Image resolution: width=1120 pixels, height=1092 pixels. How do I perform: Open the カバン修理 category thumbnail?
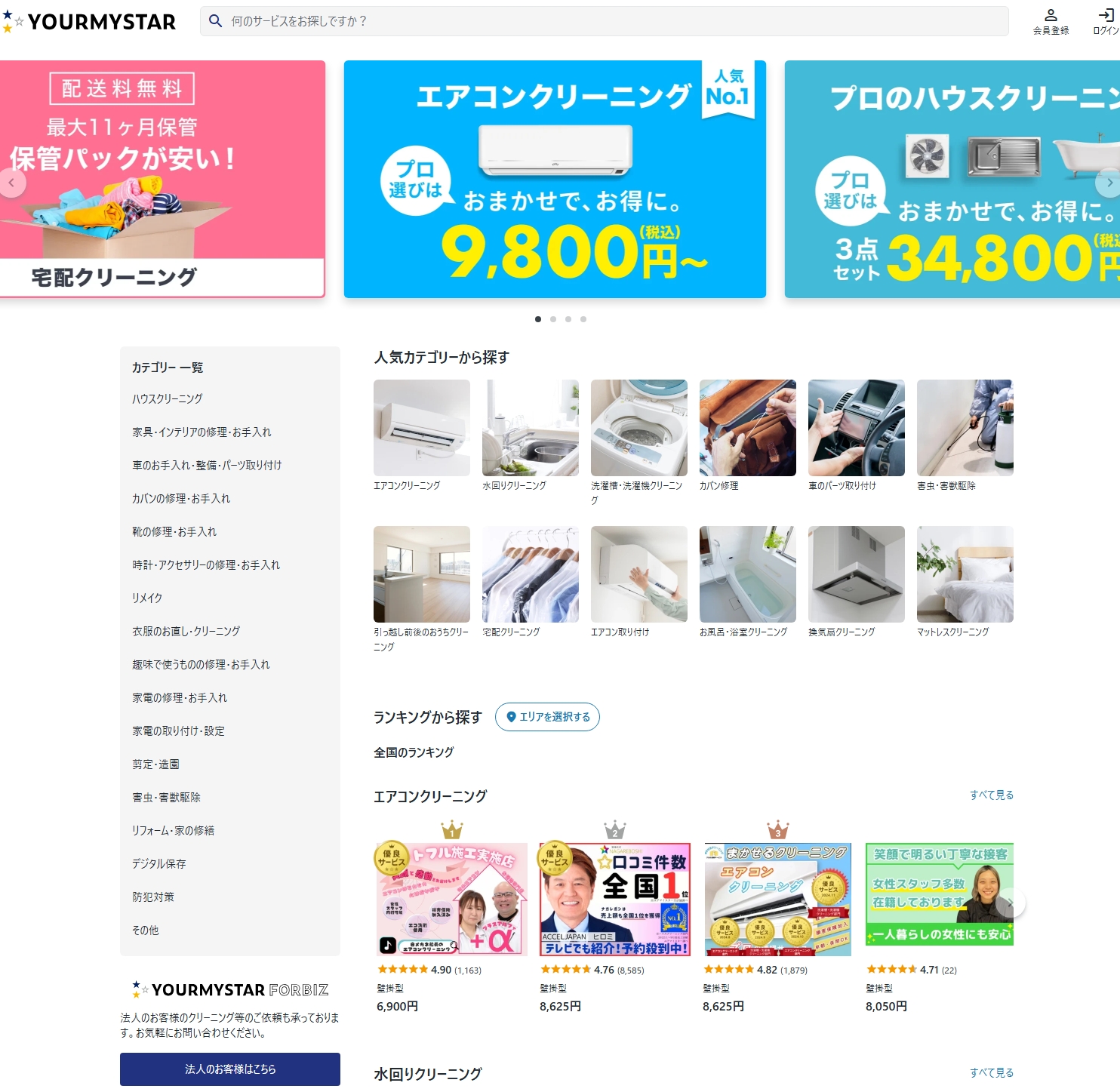747,435
